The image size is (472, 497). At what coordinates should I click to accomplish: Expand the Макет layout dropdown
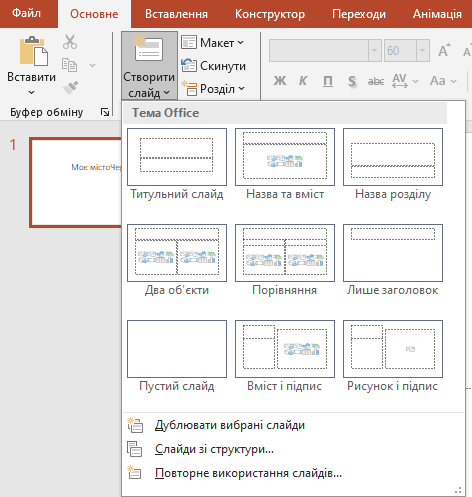tap(213, 43)
